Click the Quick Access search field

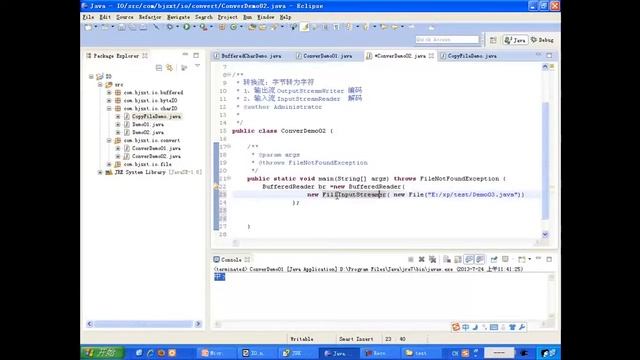[x=447, y=40]
